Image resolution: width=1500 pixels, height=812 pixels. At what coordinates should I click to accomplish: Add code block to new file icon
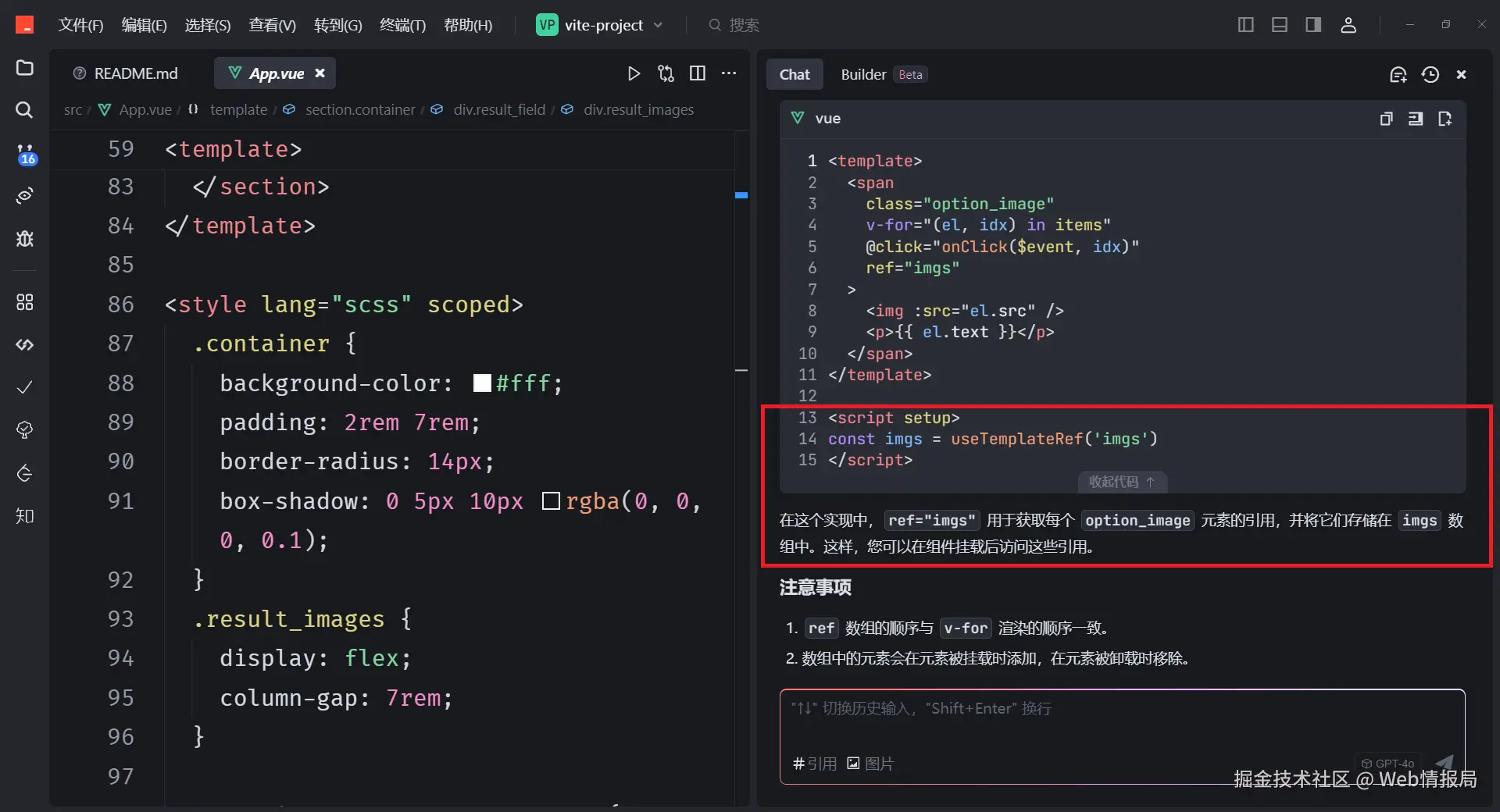pos(1445,119)
